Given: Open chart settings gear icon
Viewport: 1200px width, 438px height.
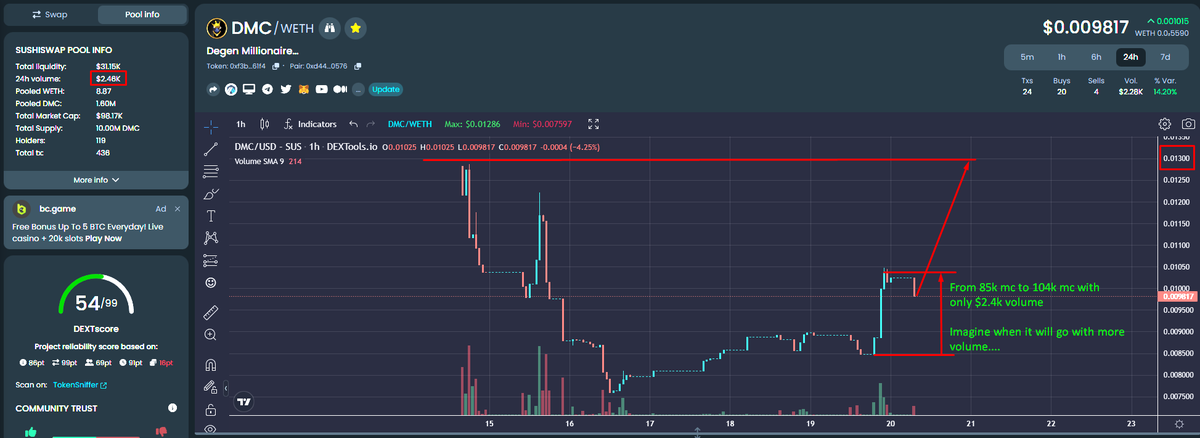Looking at the screenshot, I should click(1164, 124).
